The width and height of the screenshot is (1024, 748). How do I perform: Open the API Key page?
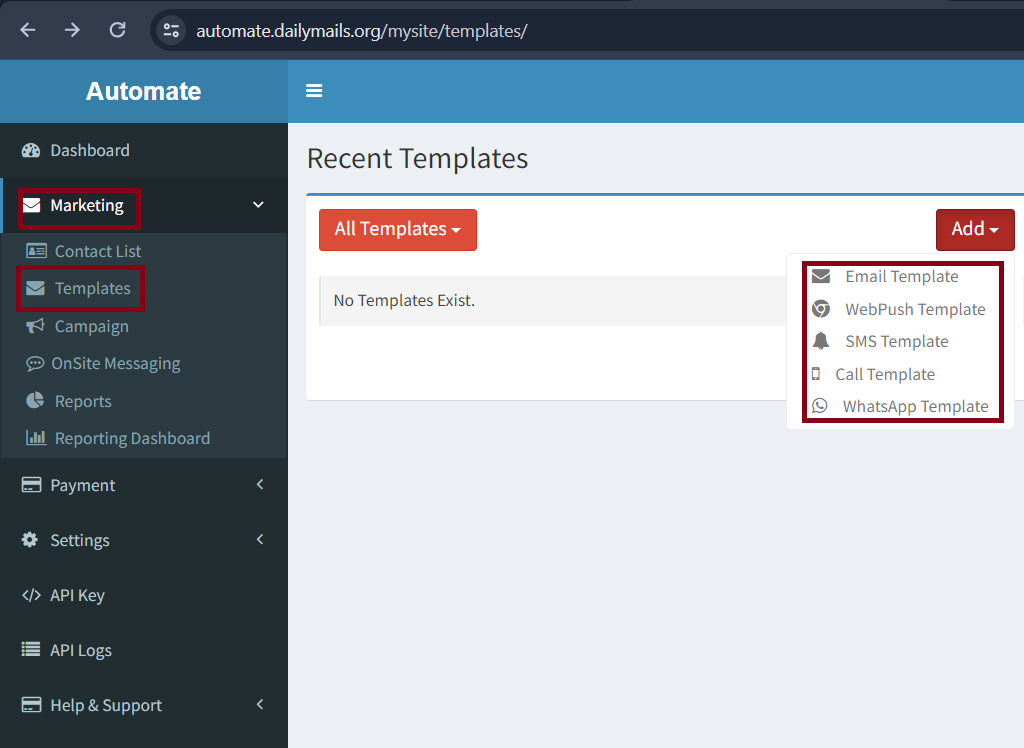point(77,595)
